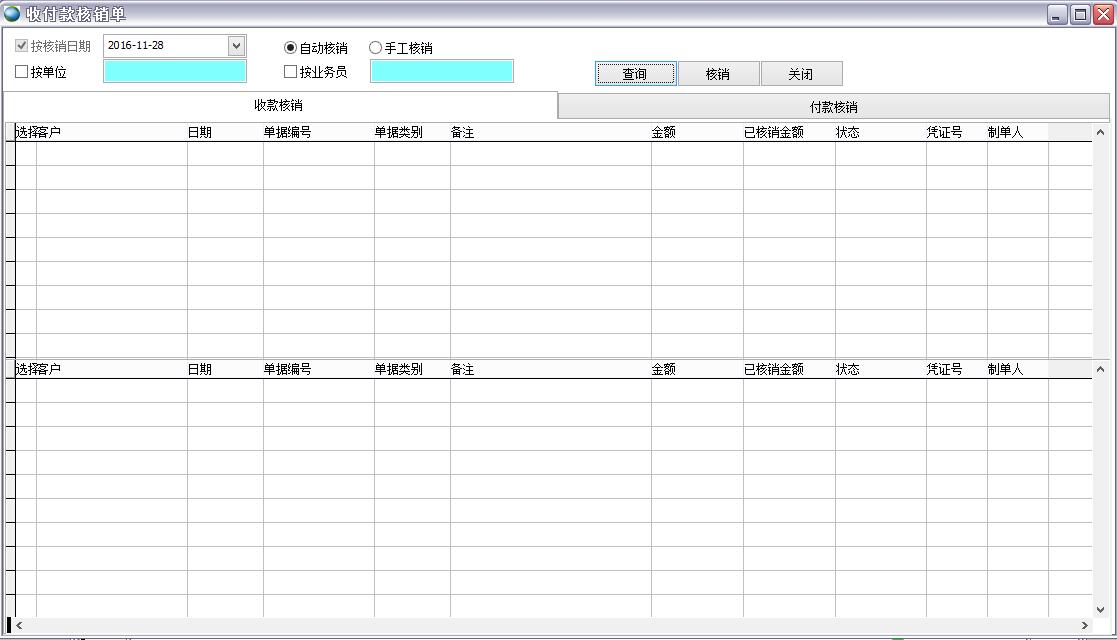This screenshot has width=1117, height=640.
Task: Open the 核销日期 date dropdown
Action: point(236,45)
